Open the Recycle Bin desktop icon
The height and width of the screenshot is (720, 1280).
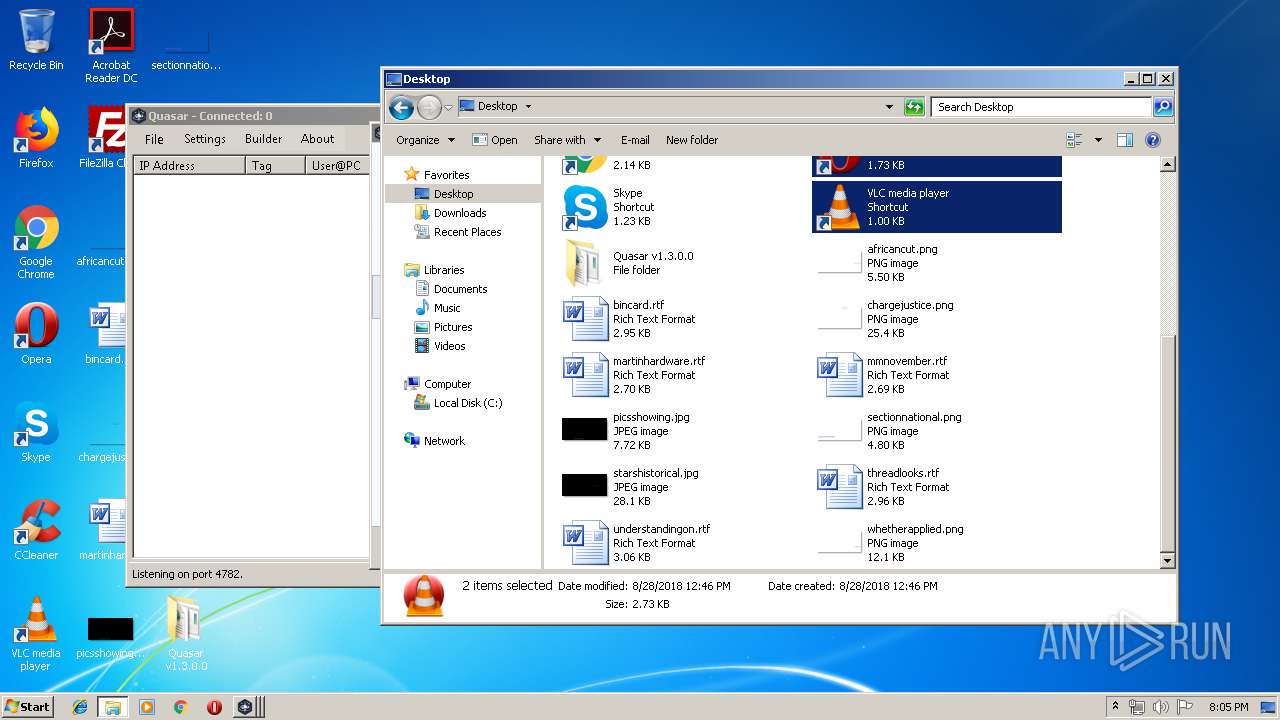[x=36, y=40]
